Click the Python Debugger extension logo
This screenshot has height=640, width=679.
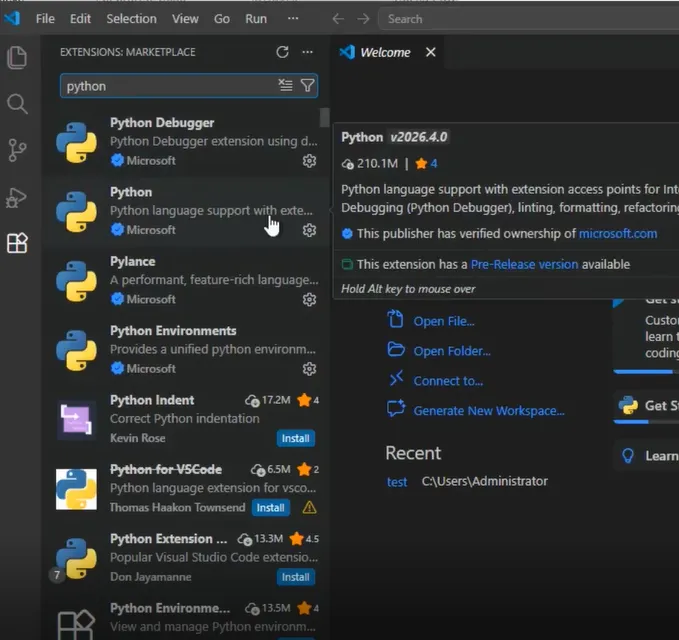coord(76,142)
